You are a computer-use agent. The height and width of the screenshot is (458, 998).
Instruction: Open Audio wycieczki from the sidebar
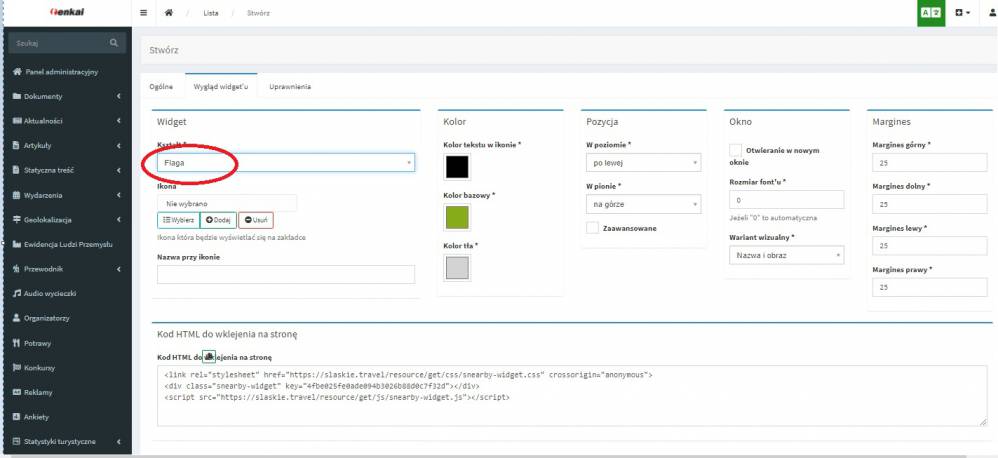pyautogui.click(x=59, y=292)
